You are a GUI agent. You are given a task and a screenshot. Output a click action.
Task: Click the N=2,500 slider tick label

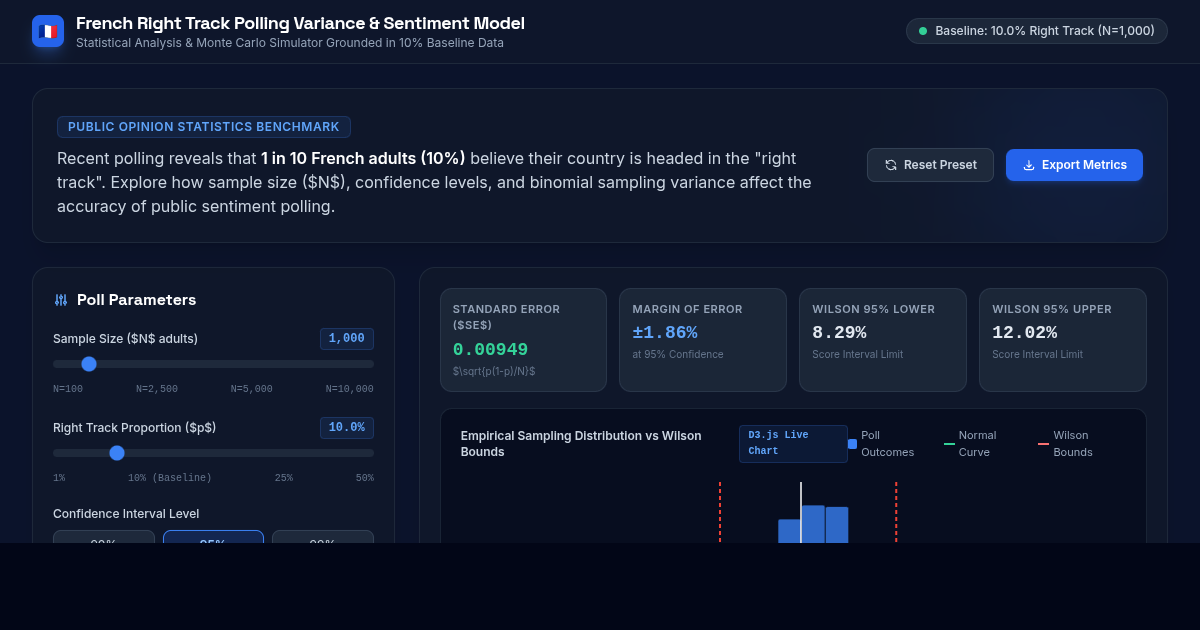(157, 389)
